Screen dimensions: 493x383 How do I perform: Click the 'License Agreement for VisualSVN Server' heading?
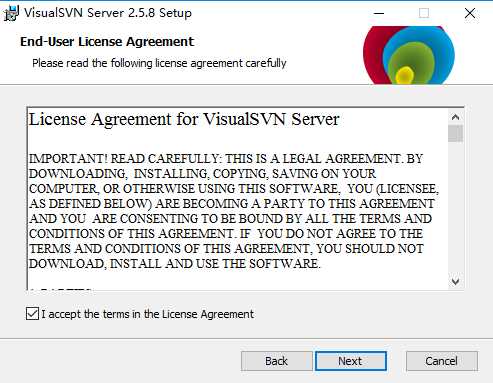pyautogui.click(x=184, y=119)
